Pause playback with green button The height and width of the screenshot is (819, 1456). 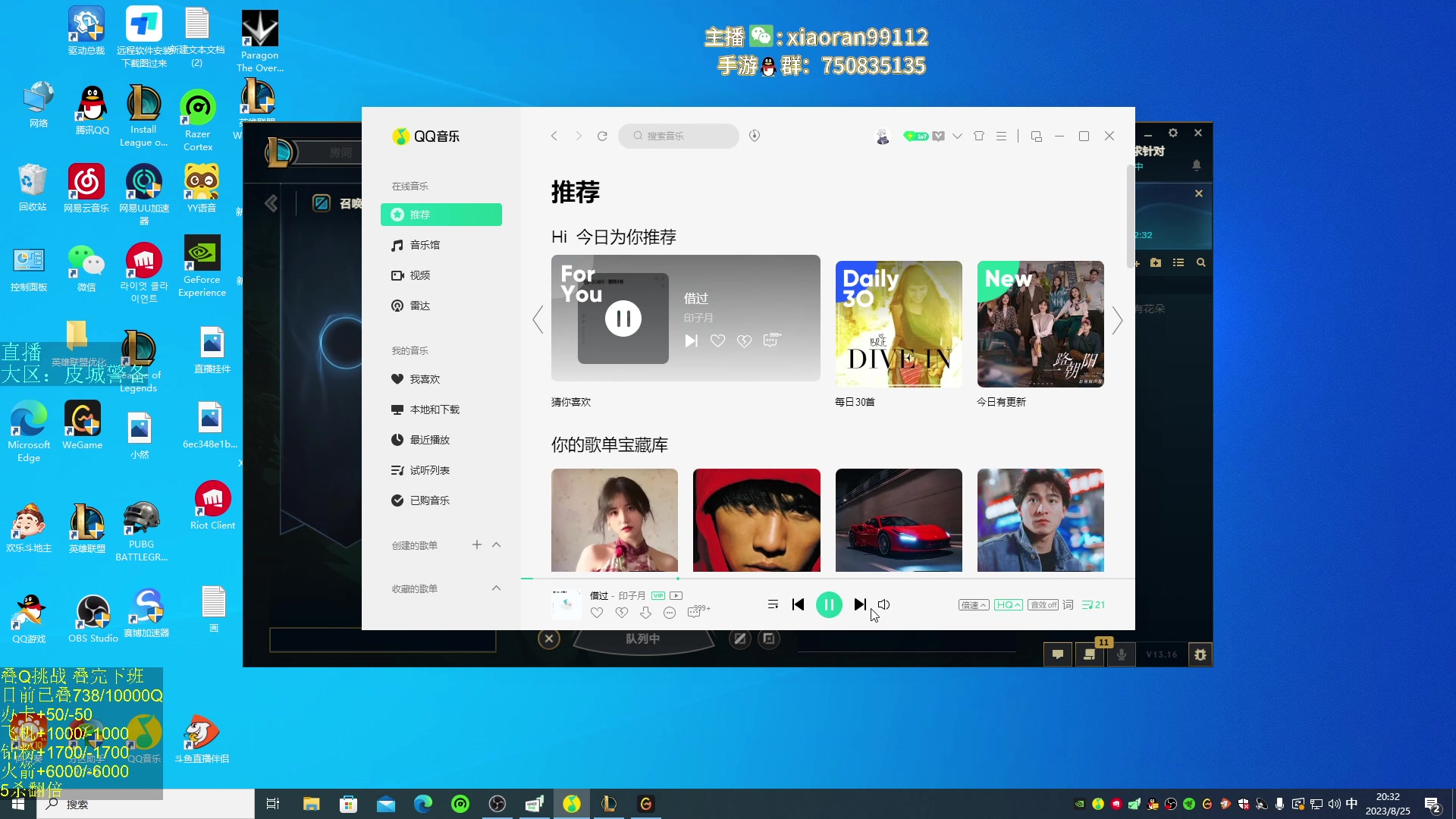[x=829, y=604]
